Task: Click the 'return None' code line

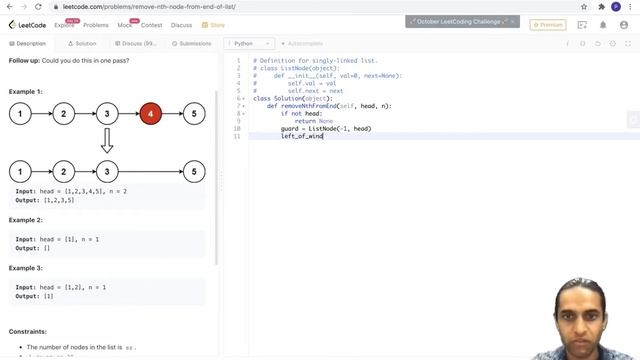Action: tap(313, 121)
